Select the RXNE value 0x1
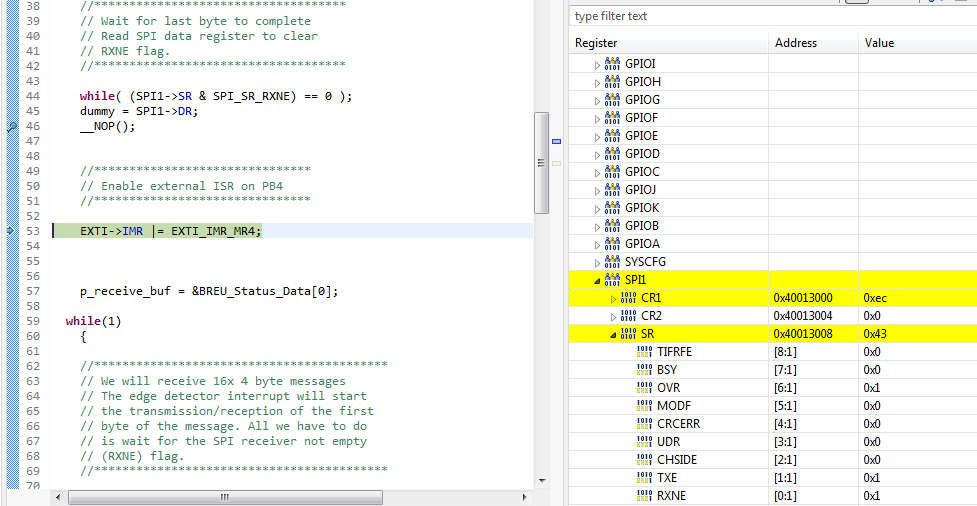 872,497
